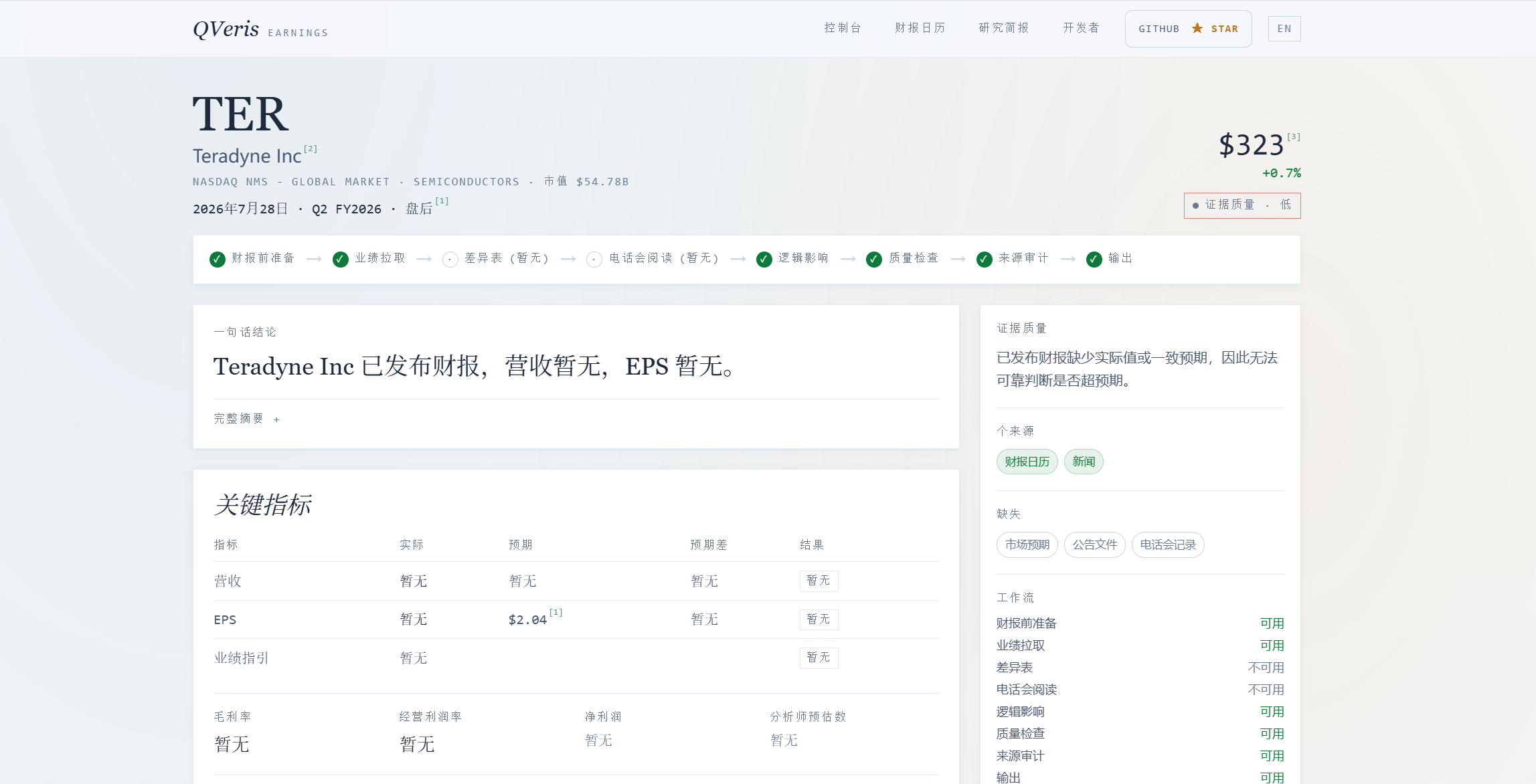Open citation [1] next to 盘后
Screen dimensions: 1536x784
point(442,201)
